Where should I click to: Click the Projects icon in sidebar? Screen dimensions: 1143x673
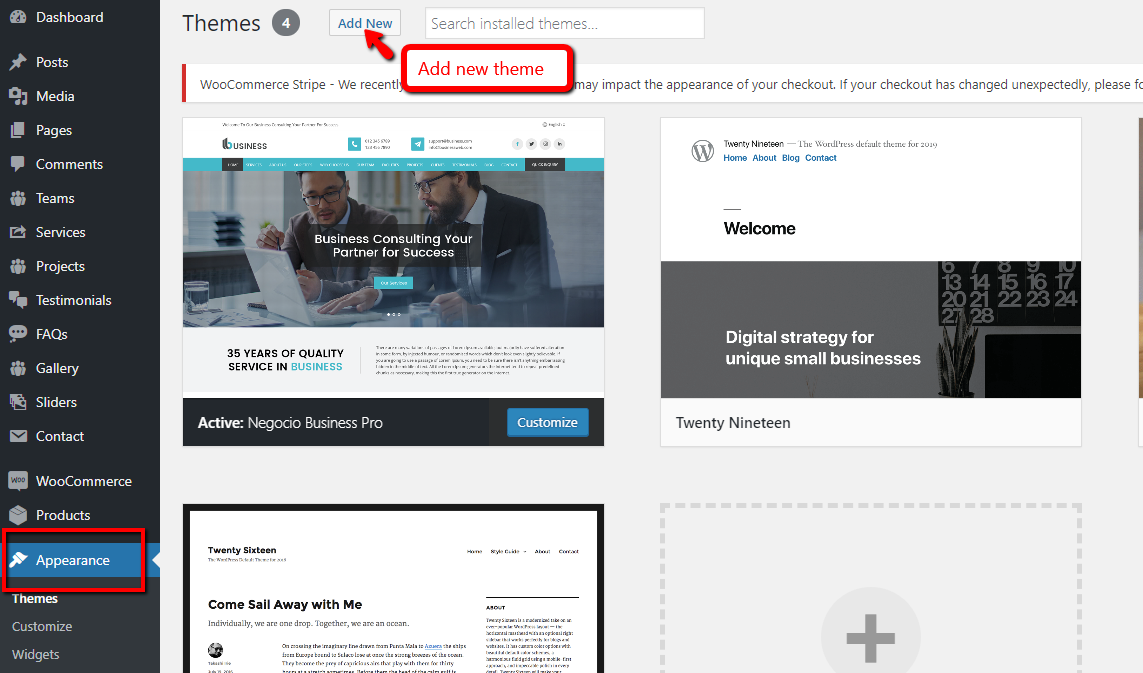18,266
